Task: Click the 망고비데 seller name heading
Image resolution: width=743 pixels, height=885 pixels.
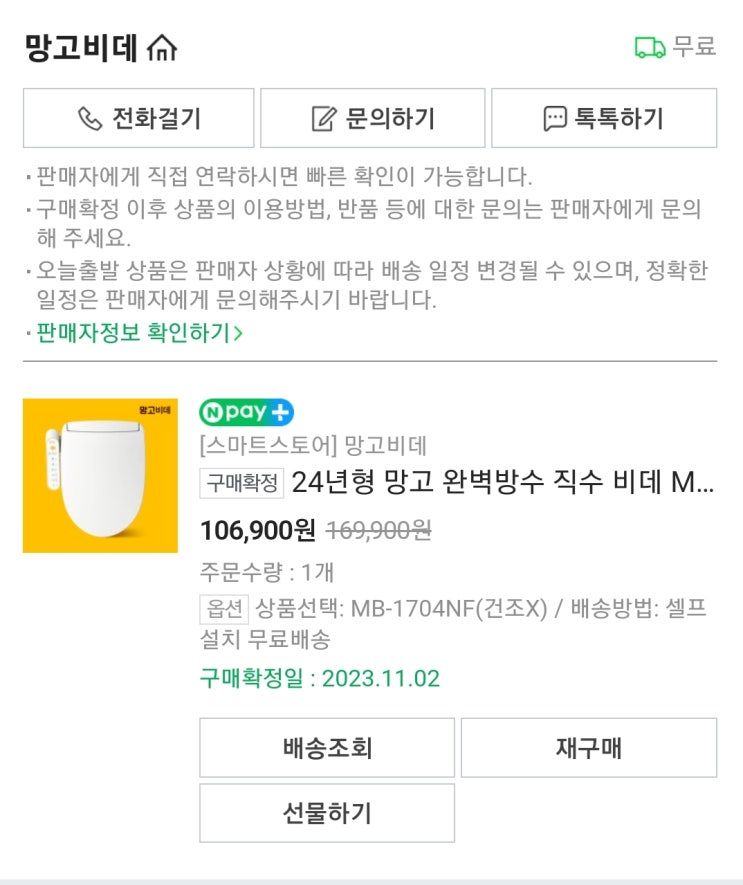Action: pos(81,48)
